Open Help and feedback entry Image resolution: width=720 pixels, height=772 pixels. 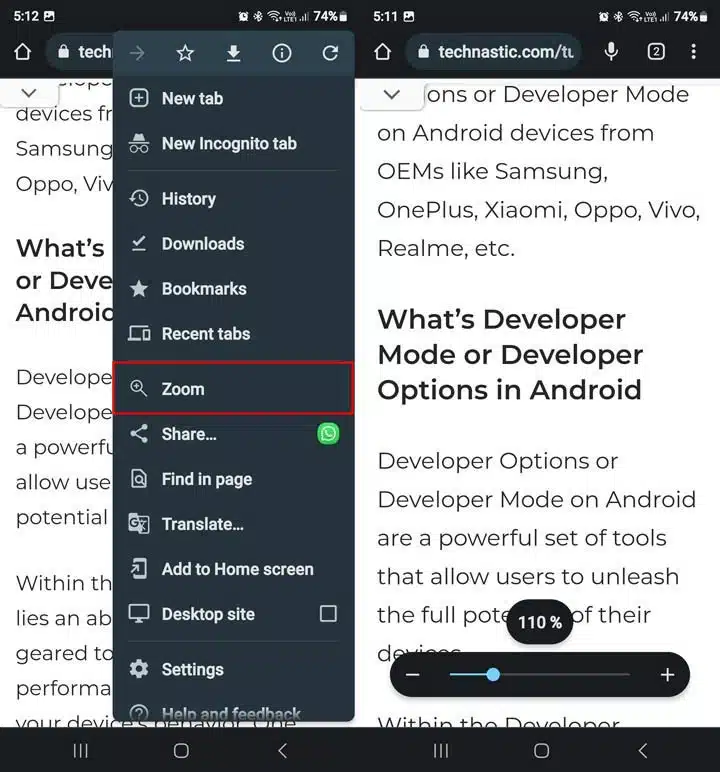(233, 712)
